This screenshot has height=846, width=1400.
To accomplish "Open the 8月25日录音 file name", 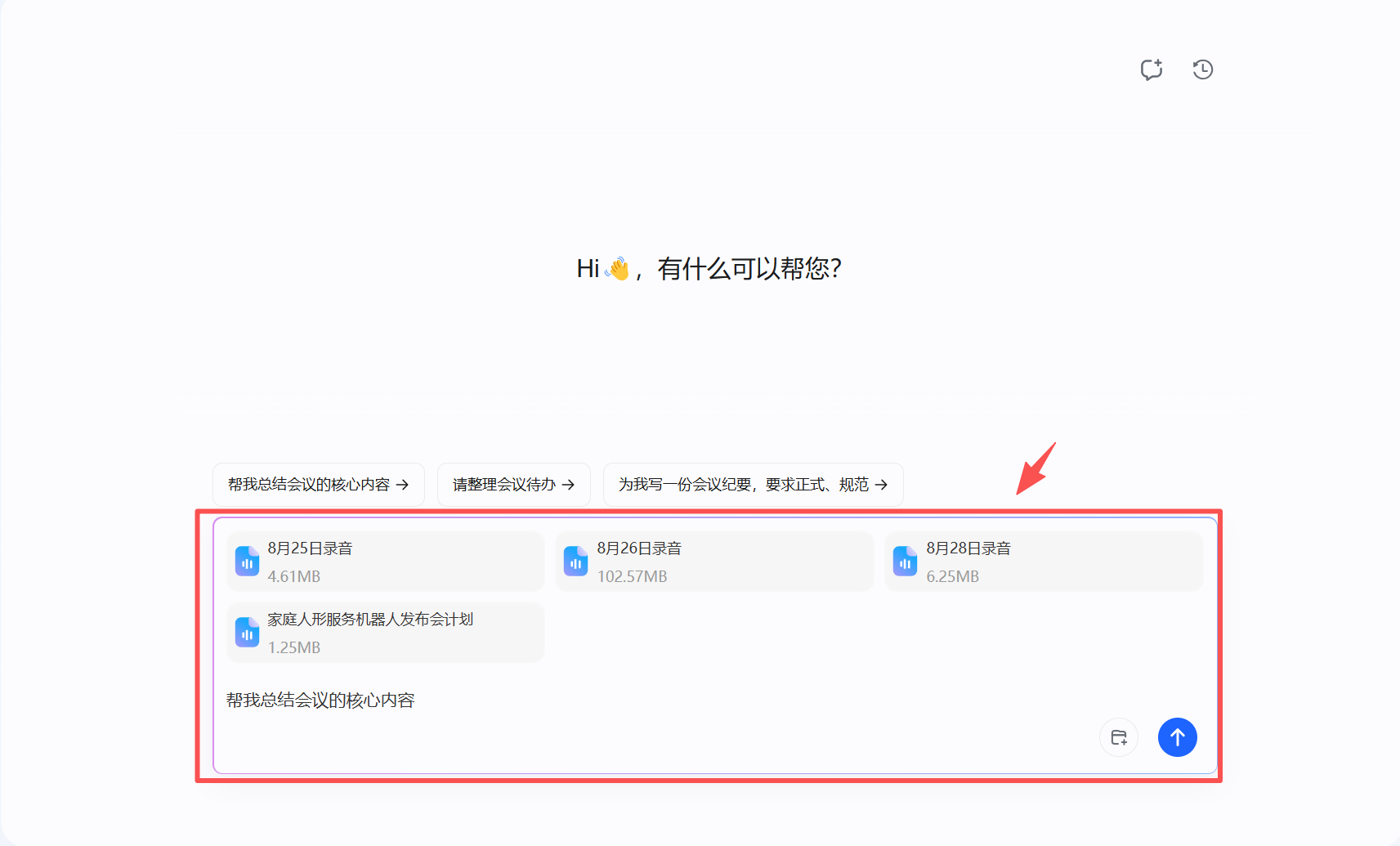I will (310, 548).
